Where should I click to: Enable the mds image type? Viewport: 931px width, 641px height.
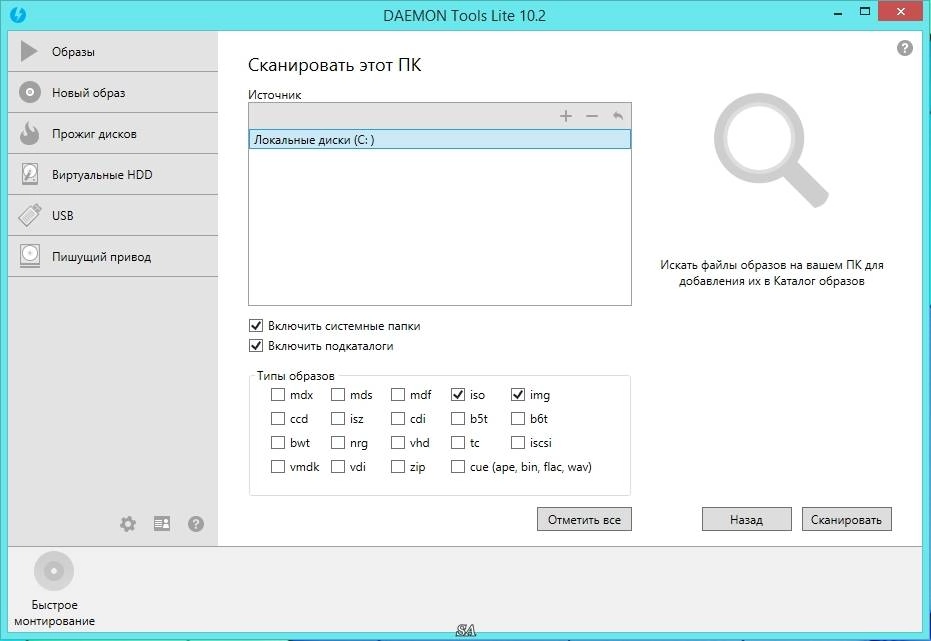(338, 394)
